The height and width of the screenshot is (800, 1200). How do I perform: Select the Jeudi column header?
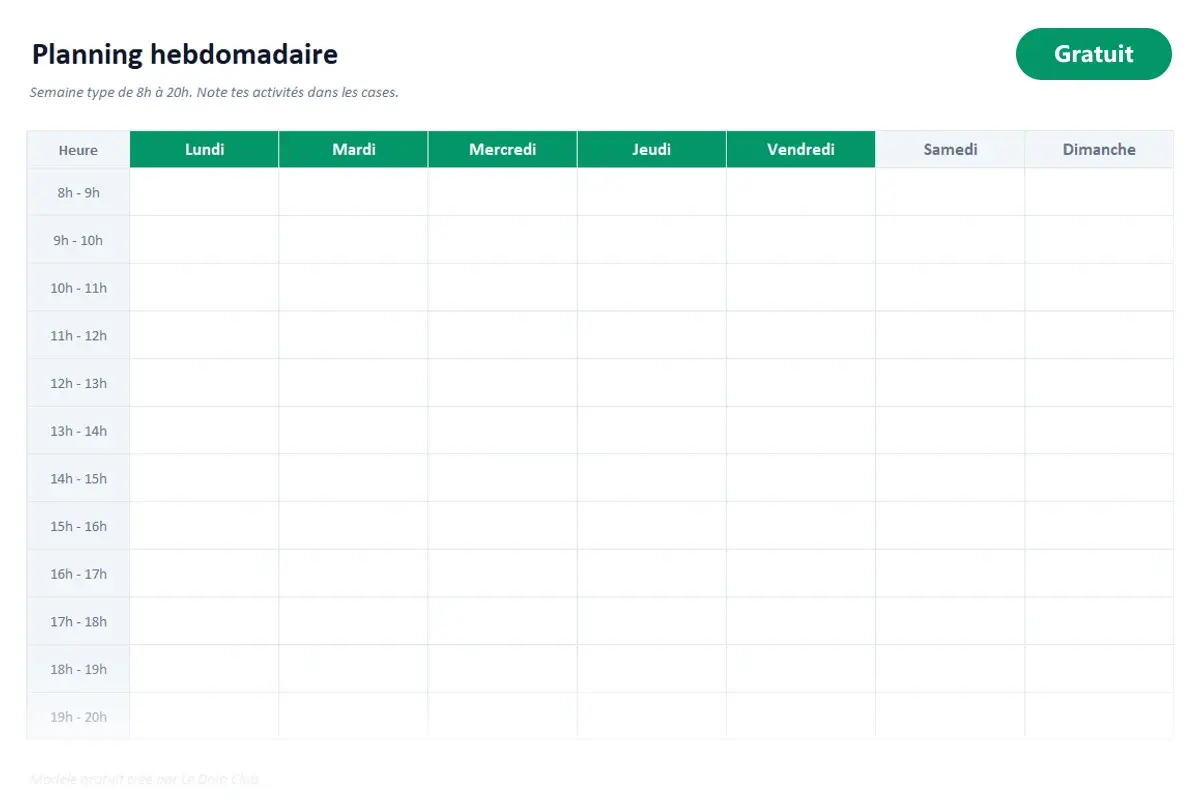pyautogui.click(x=651, y=149)
